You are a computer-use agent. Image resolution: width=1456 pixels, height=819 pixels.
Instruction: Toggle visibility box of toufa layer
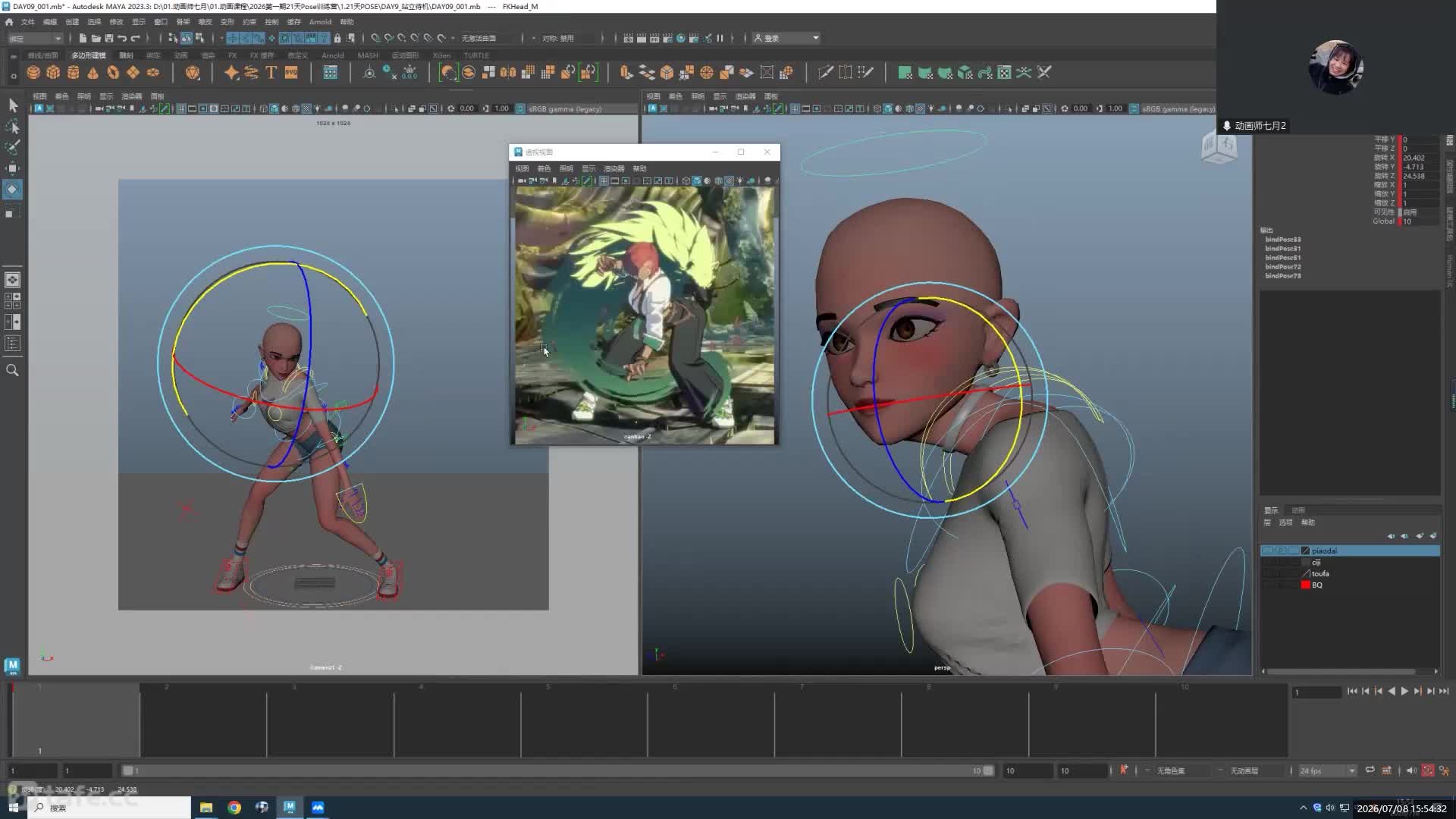pyautogui.click(x=1267, y=573)
